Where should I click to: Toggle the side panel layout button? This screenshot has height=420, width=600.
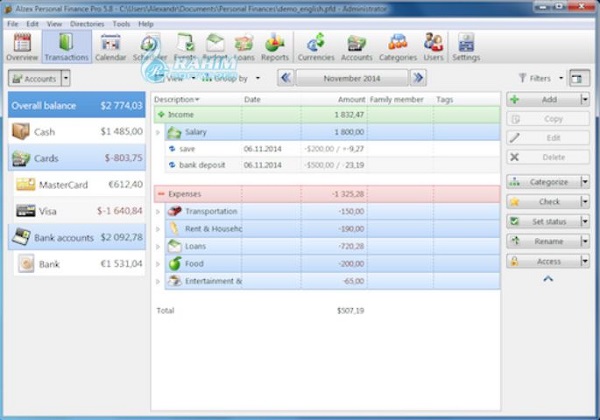pos(579,78)
